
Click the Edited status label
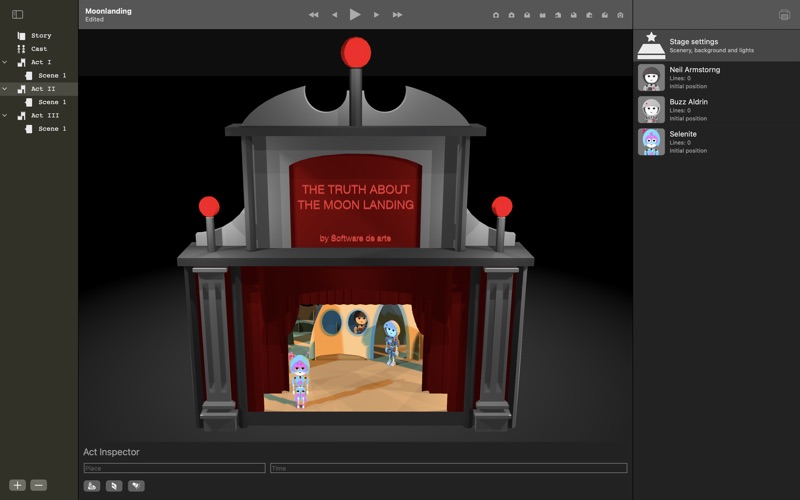[94, 19]
